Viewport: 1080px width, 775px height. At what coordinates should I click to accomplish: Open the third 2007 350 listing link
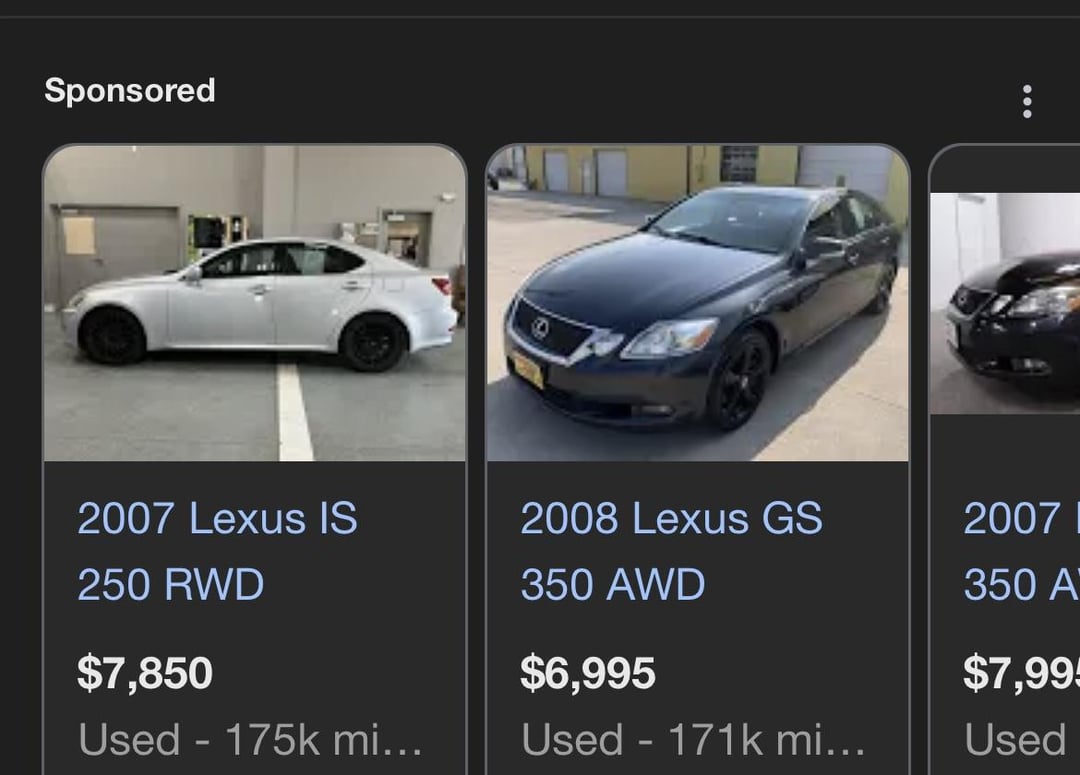click(1021, 551)
